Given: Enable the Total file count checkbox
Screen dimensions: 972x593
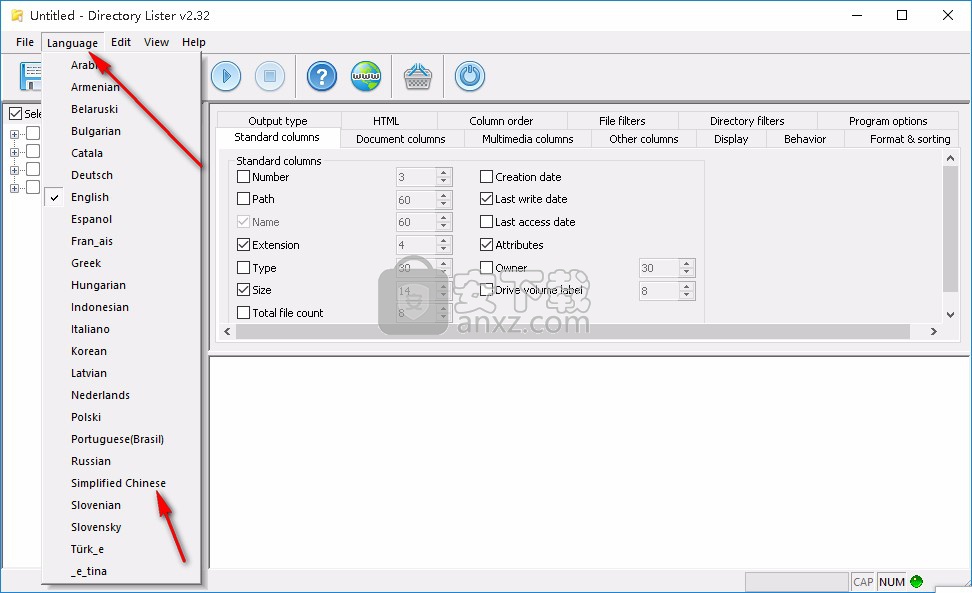Looking at the screenshot, I should 244,312.
